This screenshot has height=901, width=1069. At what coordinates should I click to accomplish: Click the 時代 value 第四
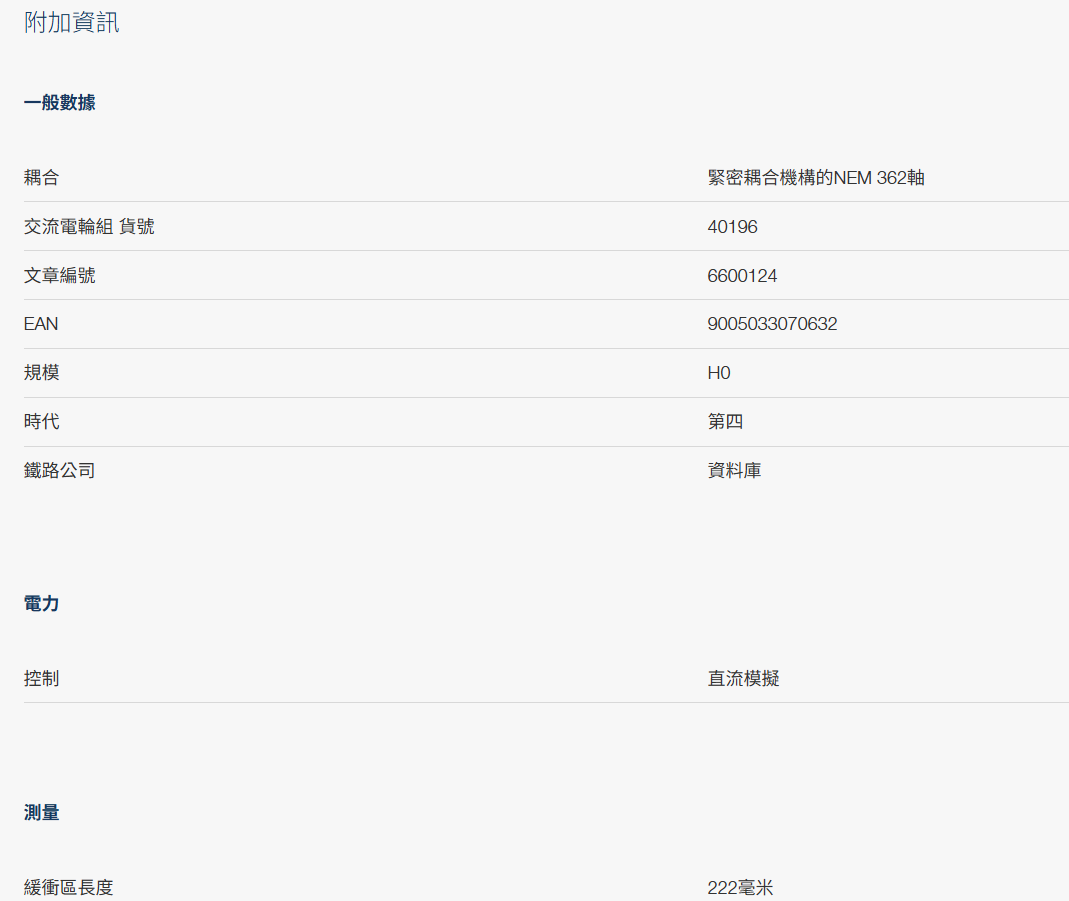pos(725,421)
